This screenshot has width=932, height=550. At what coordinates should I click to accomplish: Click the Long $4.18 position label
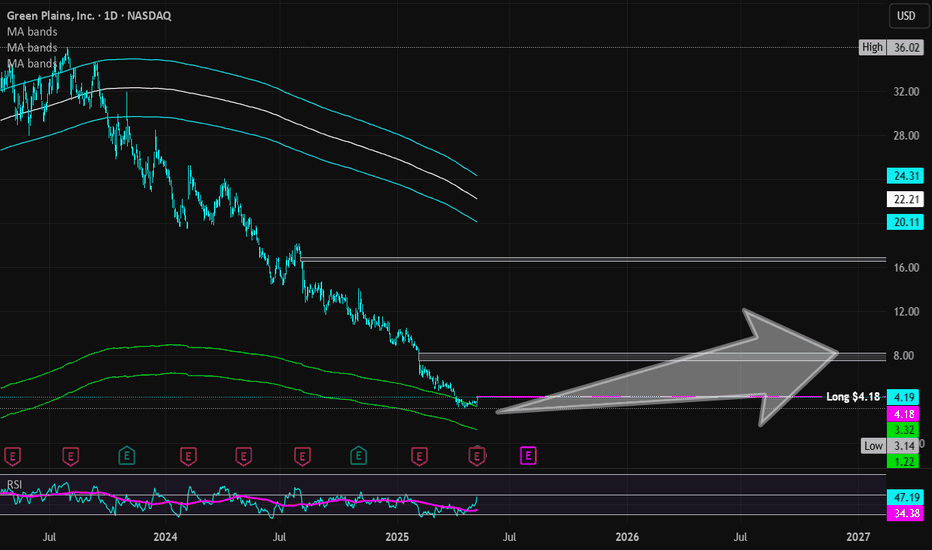click(x=853, y=397)
